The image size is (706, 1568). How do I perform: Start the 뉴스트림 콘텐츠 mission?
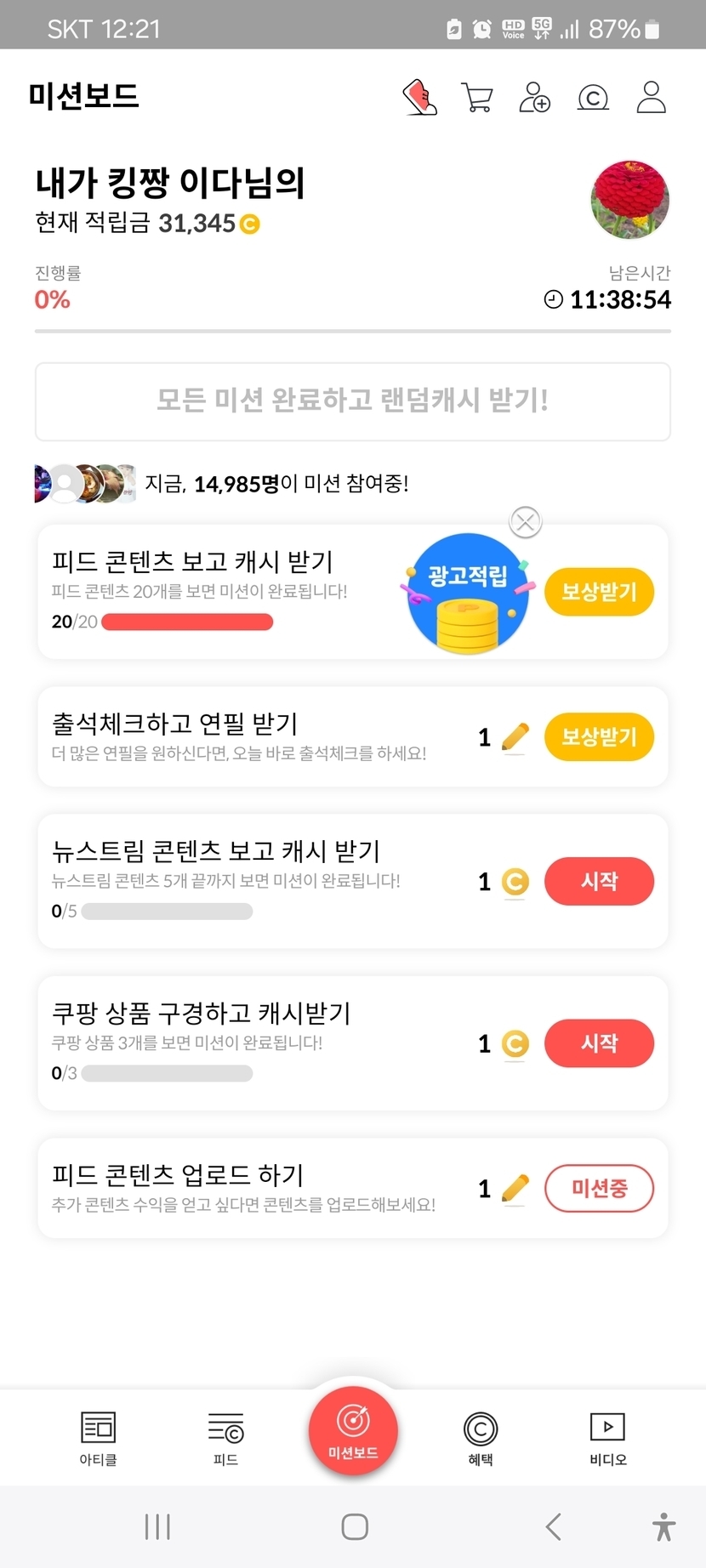pos(599,881)
